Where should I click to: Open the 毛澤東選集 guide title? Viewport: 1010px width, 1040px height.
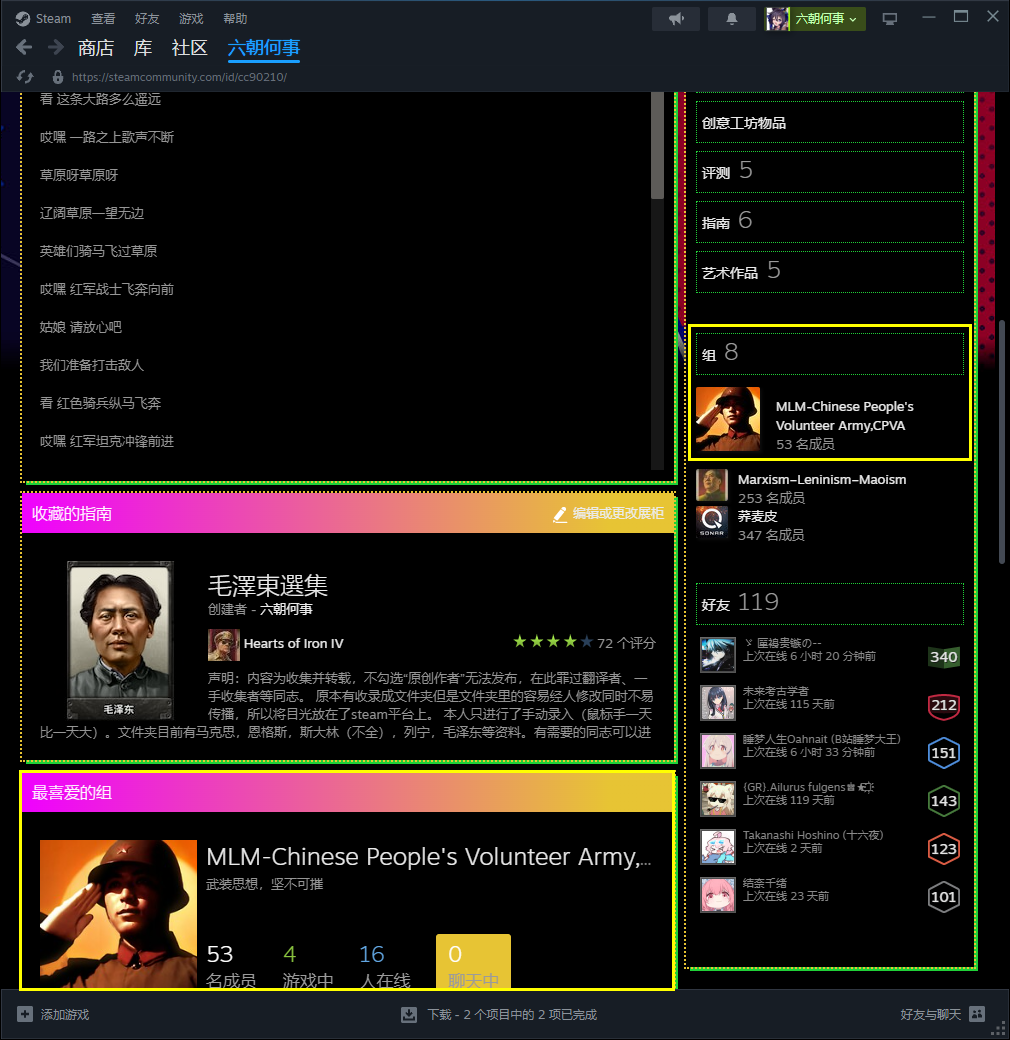[x=268, y=586]
